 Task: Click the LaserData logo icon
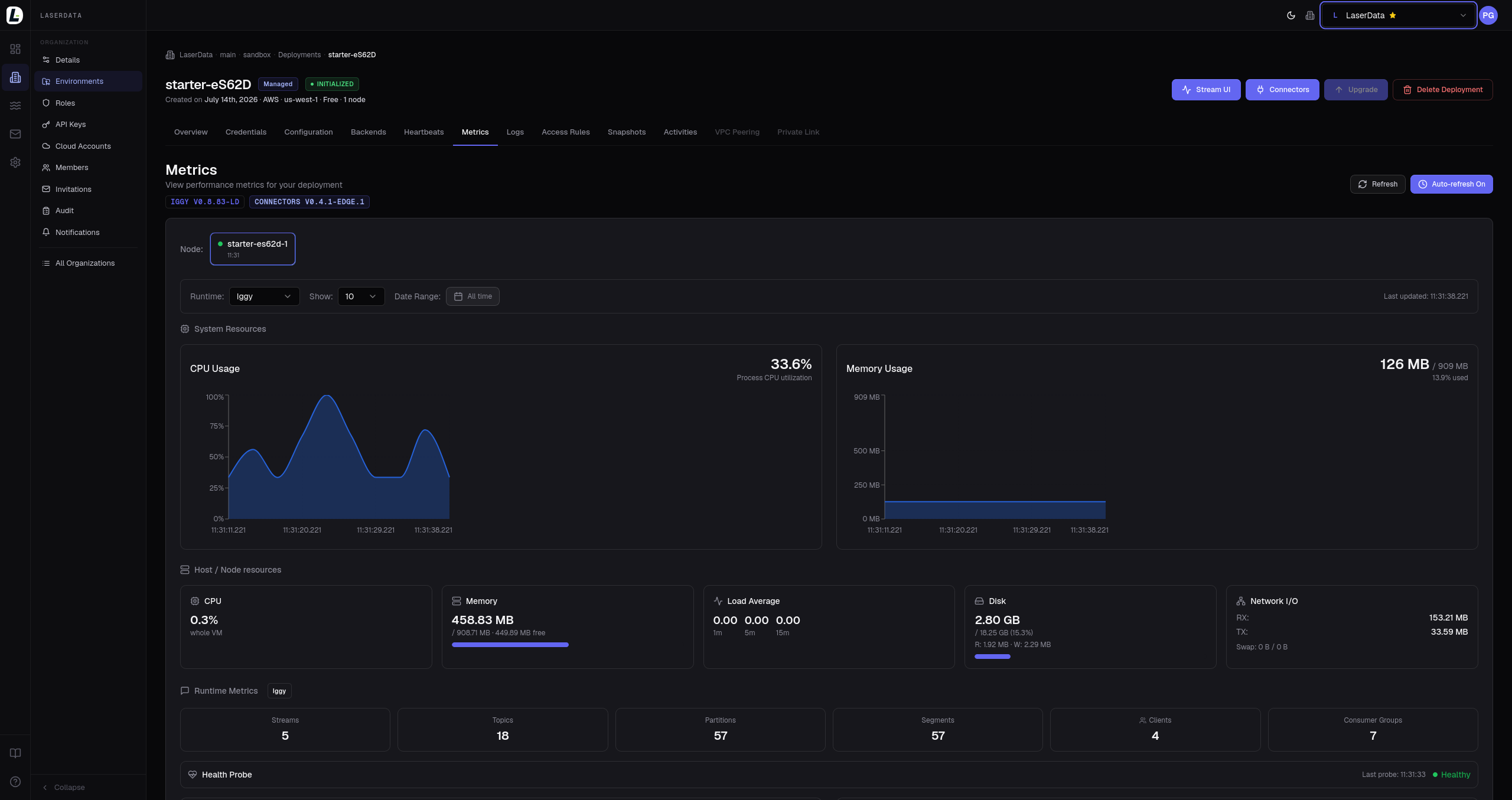[x=15, y=15]
